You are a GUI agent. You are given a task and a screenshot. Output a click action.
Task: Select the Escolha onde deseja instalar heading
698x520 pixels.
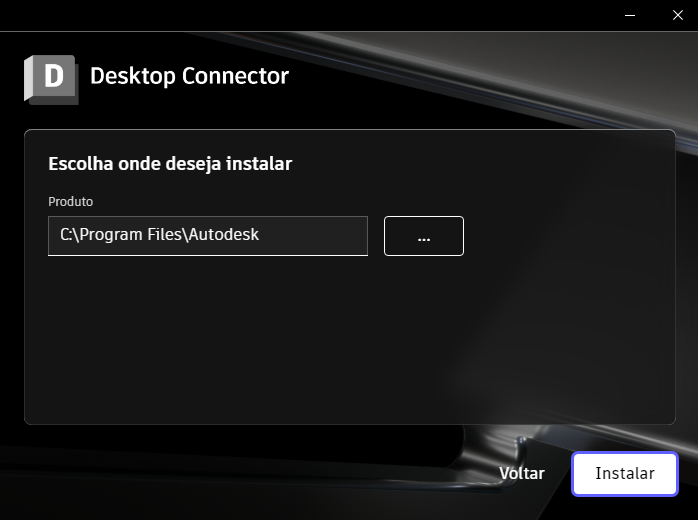pos(170,164)
